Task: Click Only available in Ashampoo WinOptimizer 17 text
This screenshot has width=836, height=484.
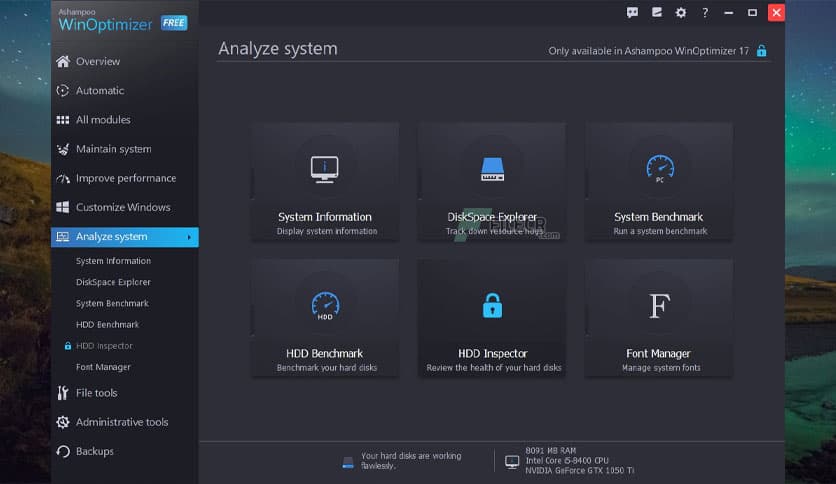Action: click(x=648, y=51)
